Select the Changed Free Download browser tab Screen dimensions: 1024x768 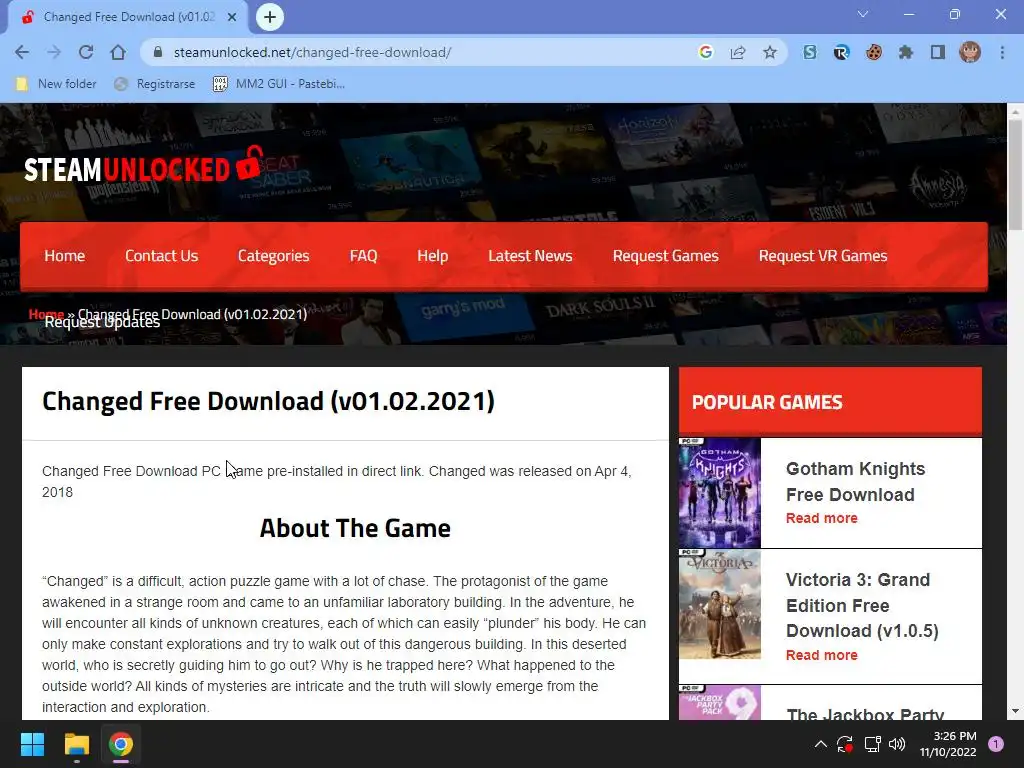(128, 17)
